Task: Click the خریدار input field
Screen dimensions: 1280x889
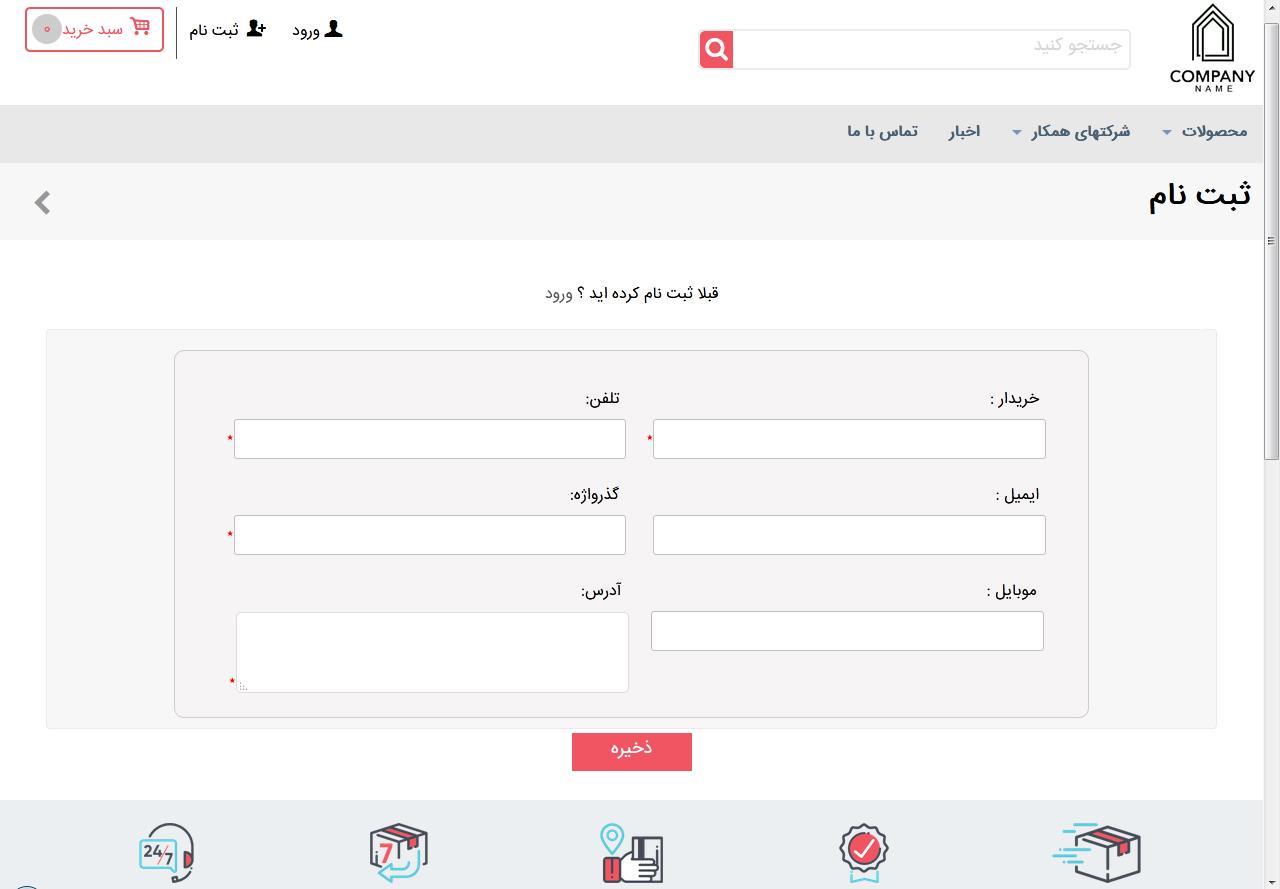Action: click(x=849, y=439)
